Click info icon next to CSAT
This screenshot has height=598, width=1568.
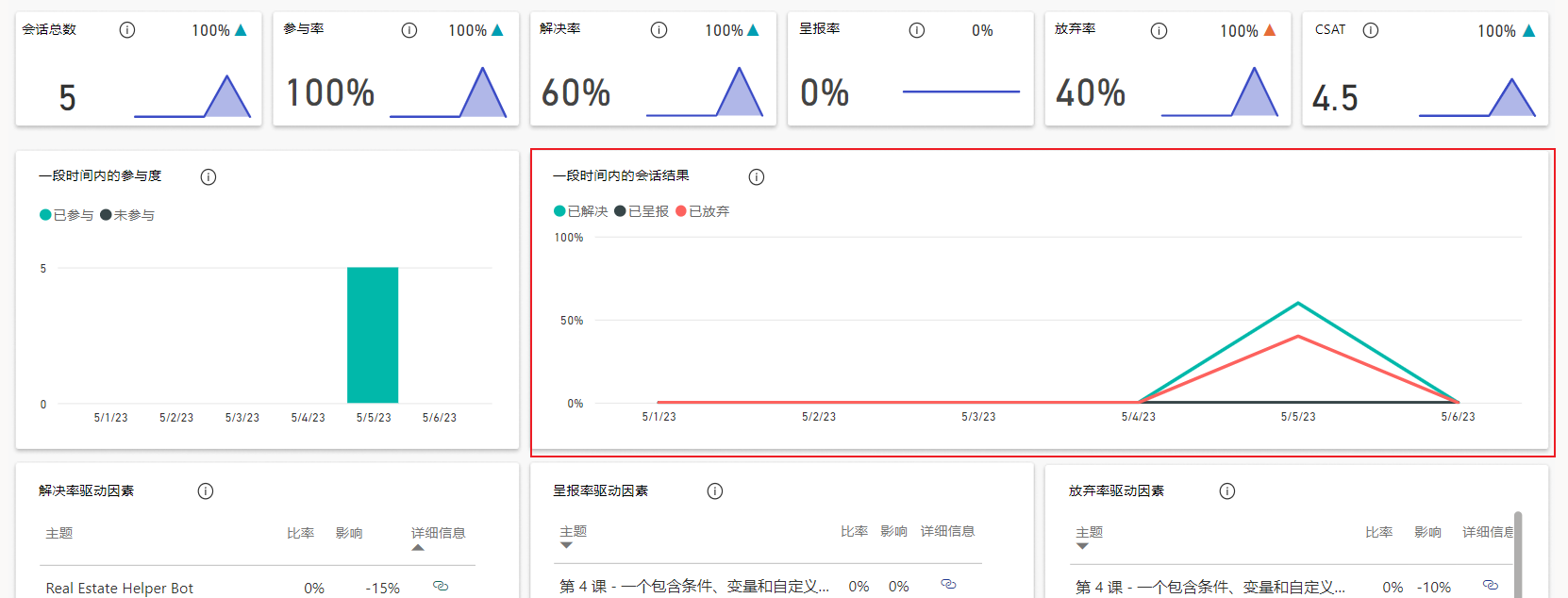coord(1371,30)
